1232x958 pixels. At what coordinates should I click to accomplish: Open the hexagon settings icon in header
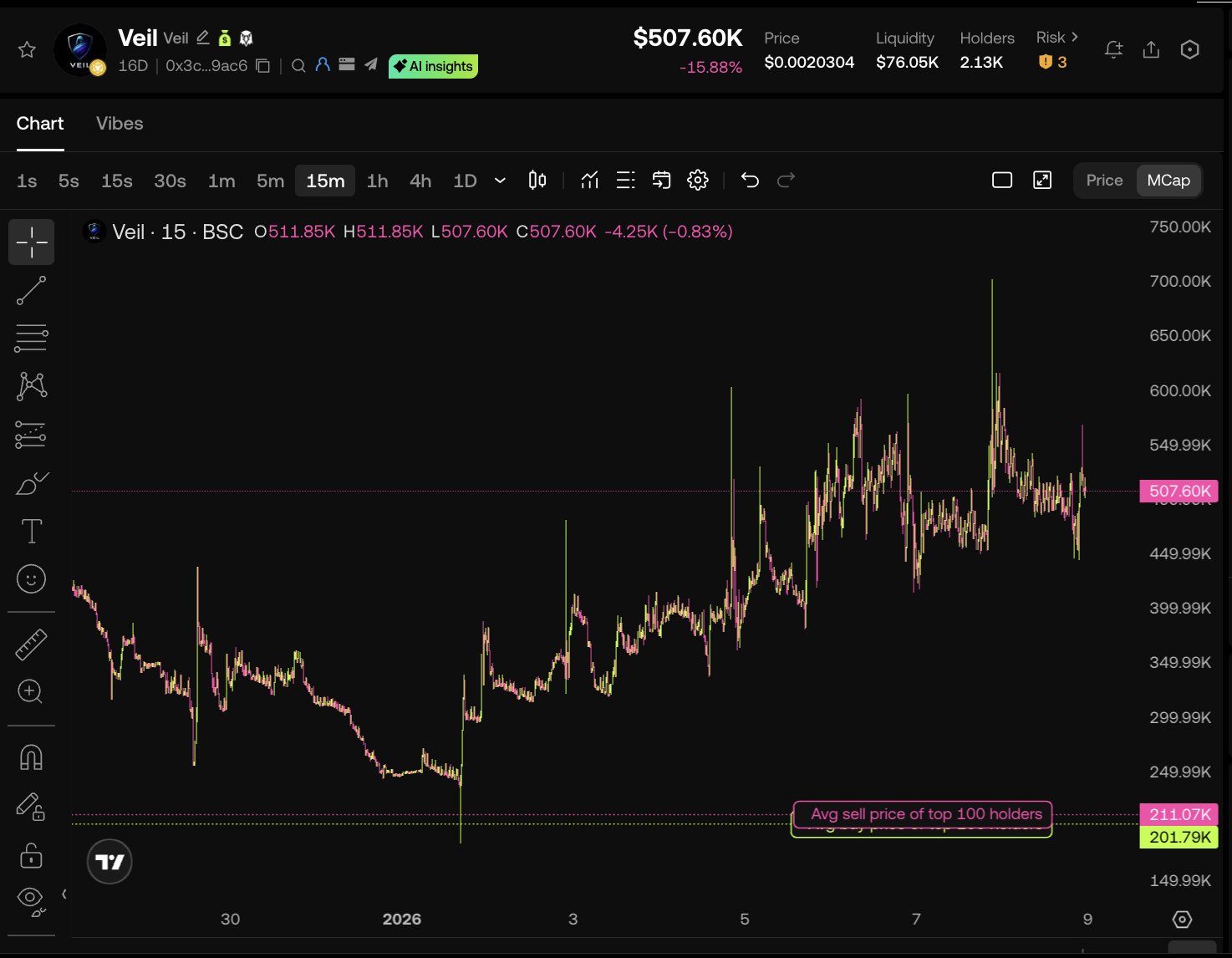(1189, 50)
